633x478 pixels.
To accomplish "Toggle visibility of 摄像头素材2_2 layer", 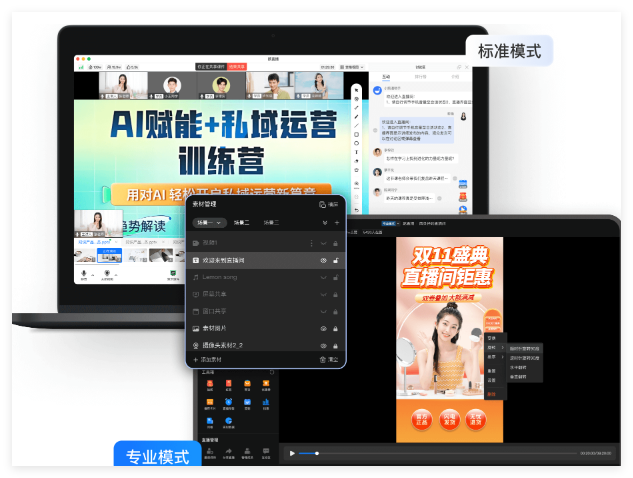I will (x=323, y=345).
